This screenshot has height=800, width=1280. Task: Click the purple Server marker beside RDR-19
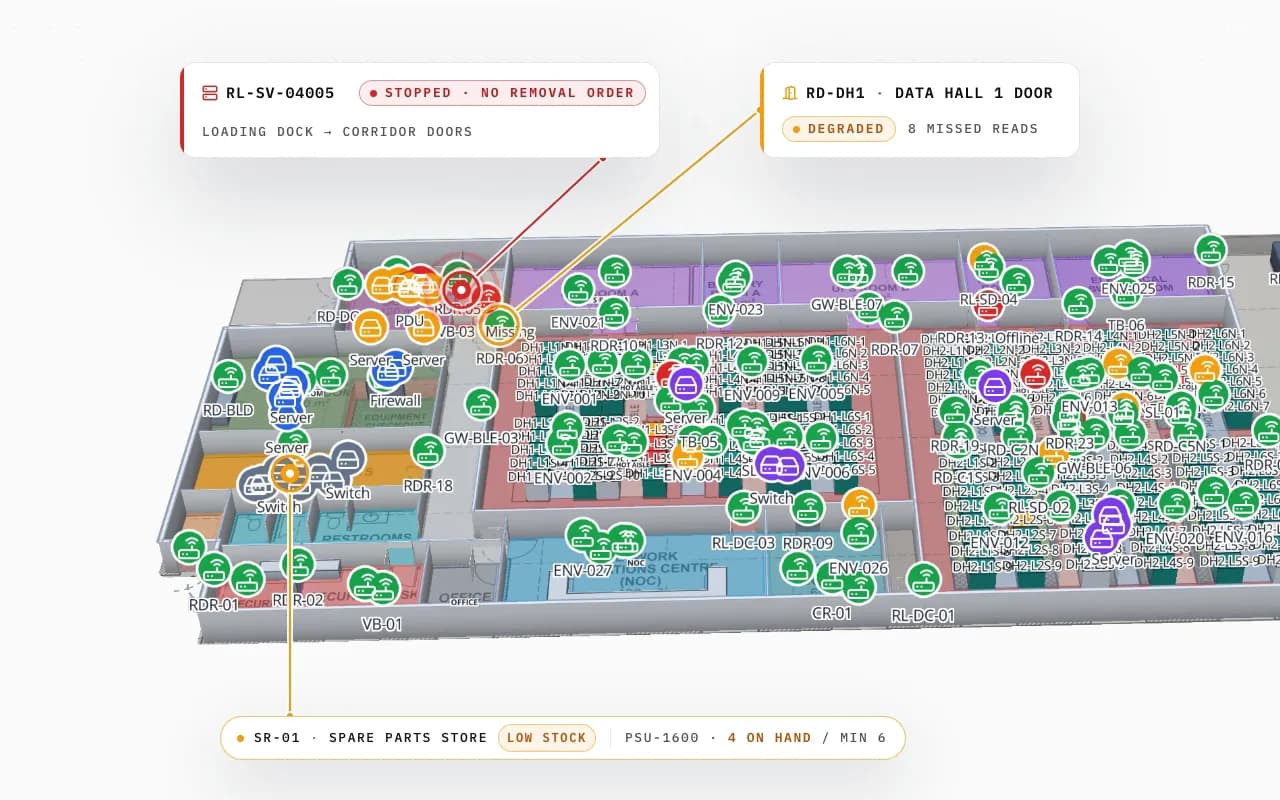pyautogui.click(x=994, y=386)
